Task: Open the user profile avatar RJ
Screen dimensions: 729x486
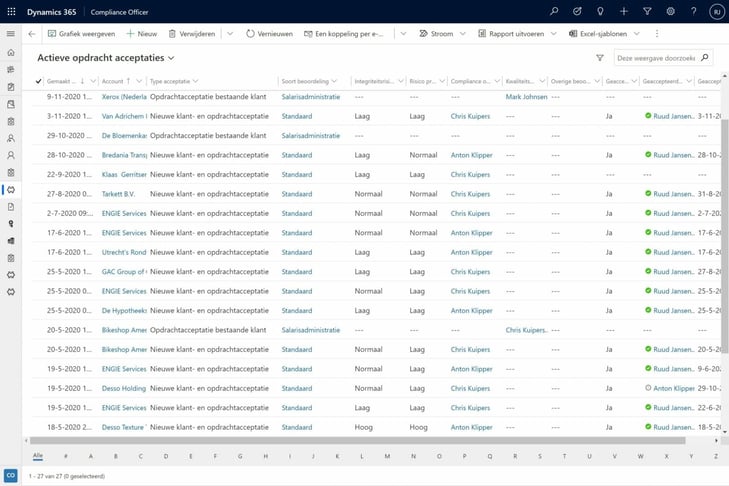Action: pos(717,12)
